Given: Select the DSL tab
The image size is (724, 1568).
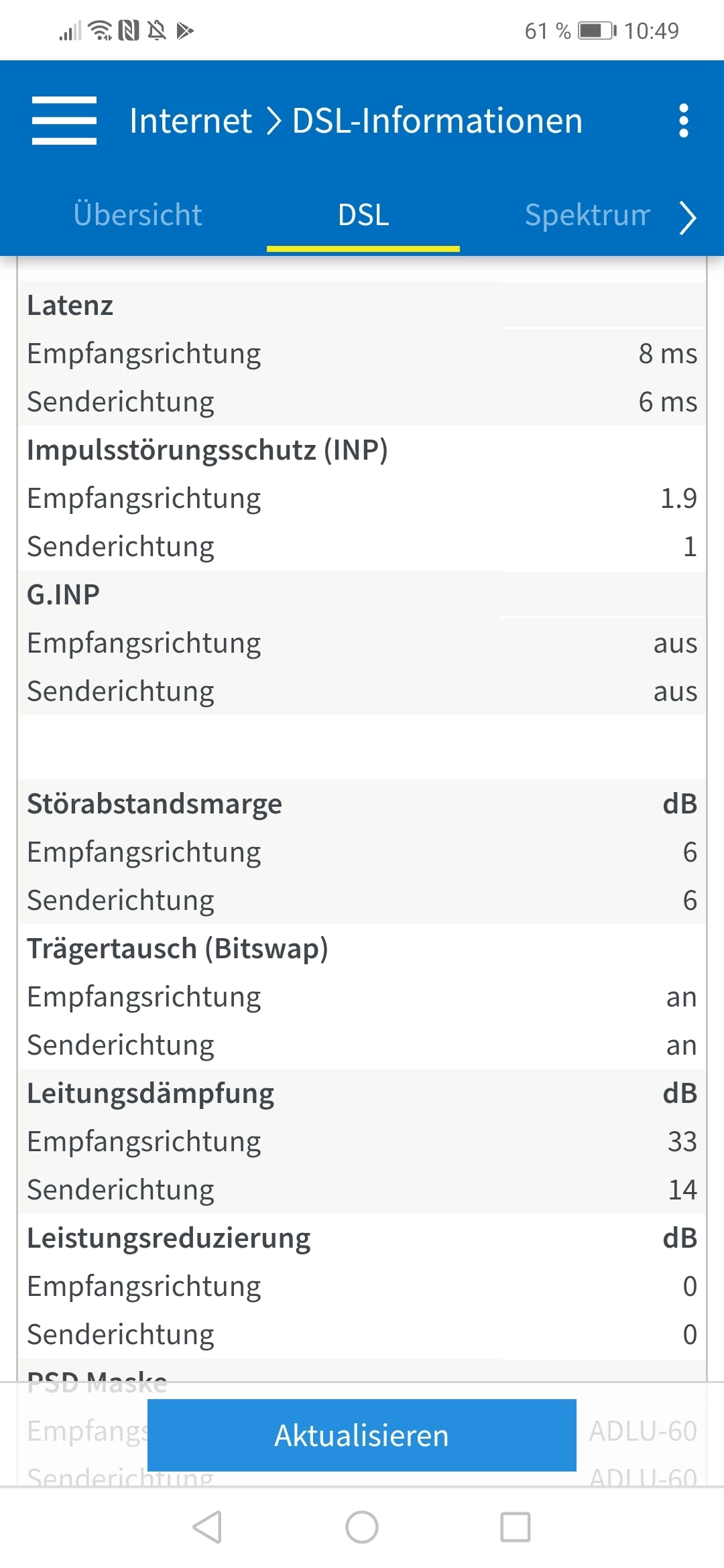Looking at the screenshot, I should [363, 215].
